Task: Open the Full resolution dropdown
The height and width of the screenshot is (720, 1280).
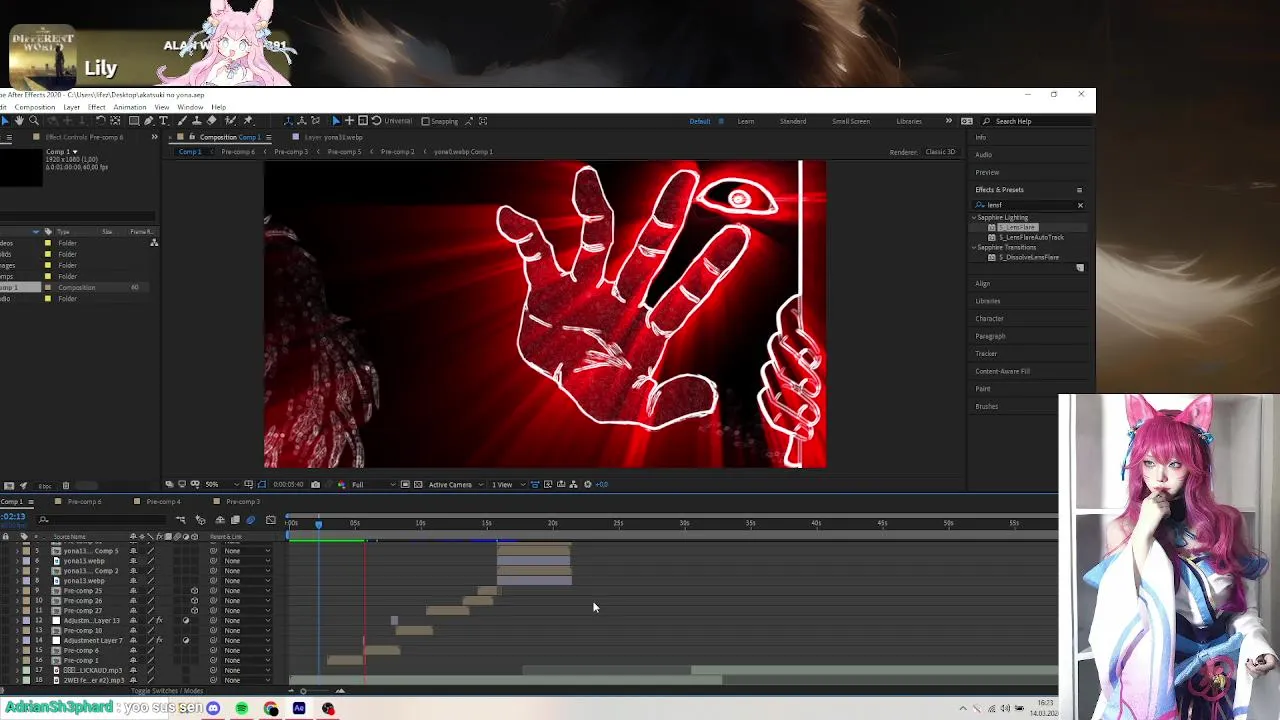Action: (374, 484)
